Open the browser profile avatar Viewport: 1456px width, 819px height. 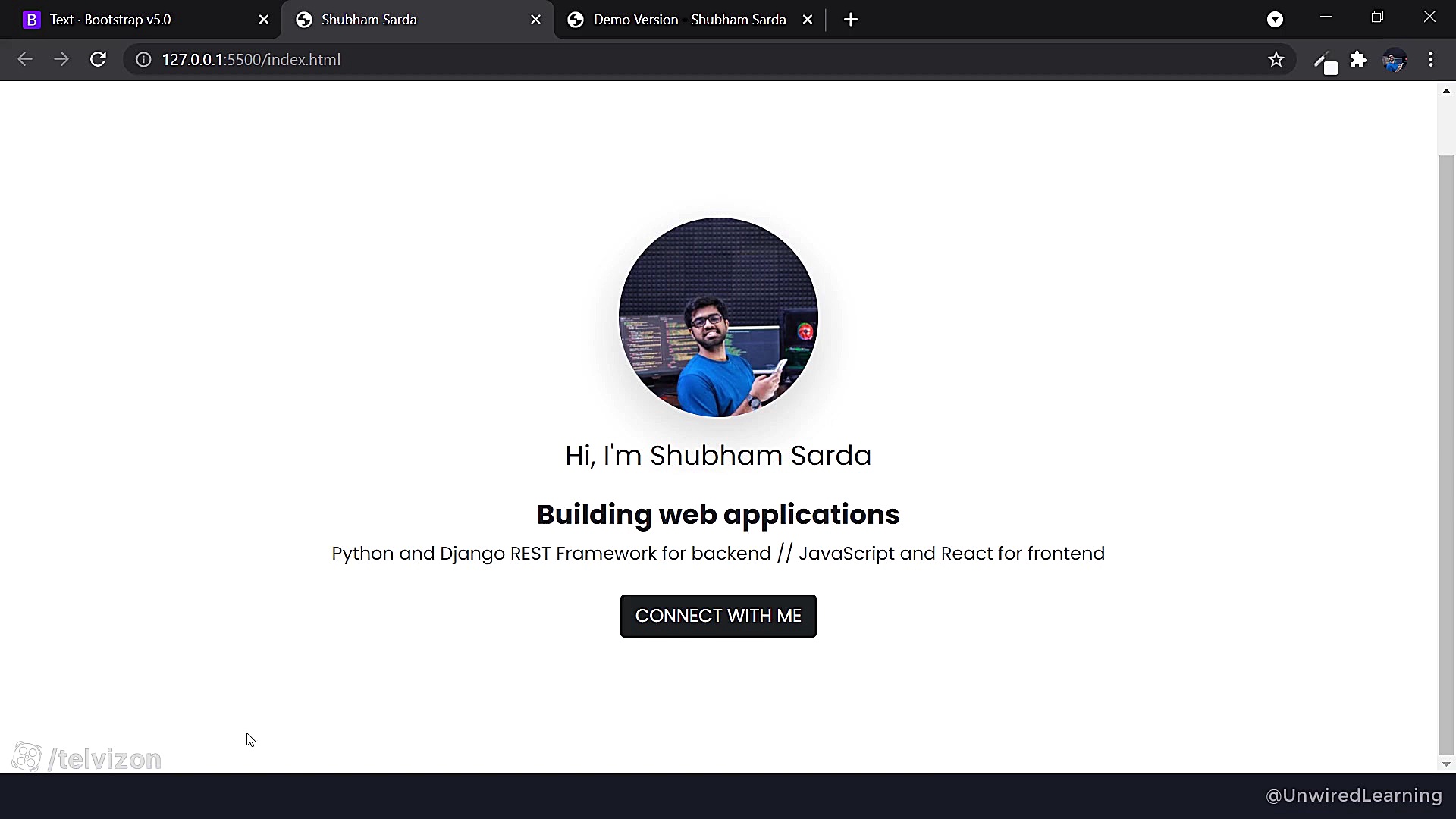(1395, 59)
